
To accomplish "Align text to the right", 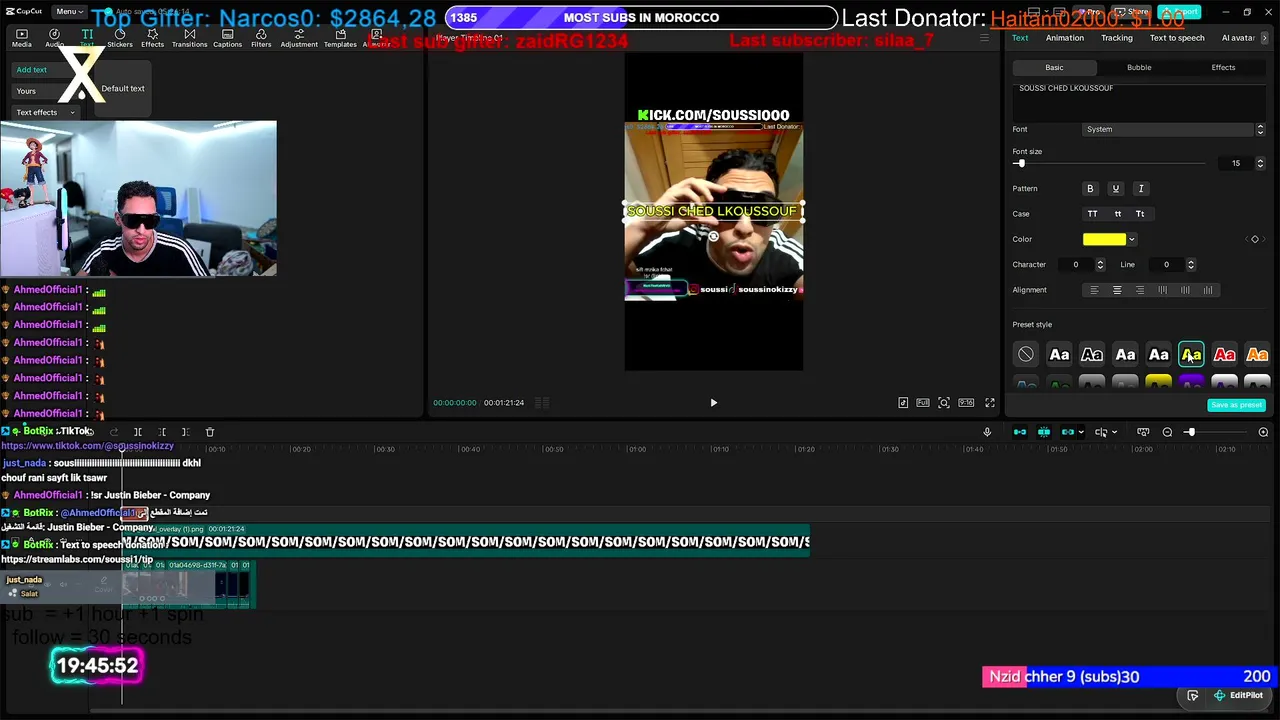I will pos(1140,290).
